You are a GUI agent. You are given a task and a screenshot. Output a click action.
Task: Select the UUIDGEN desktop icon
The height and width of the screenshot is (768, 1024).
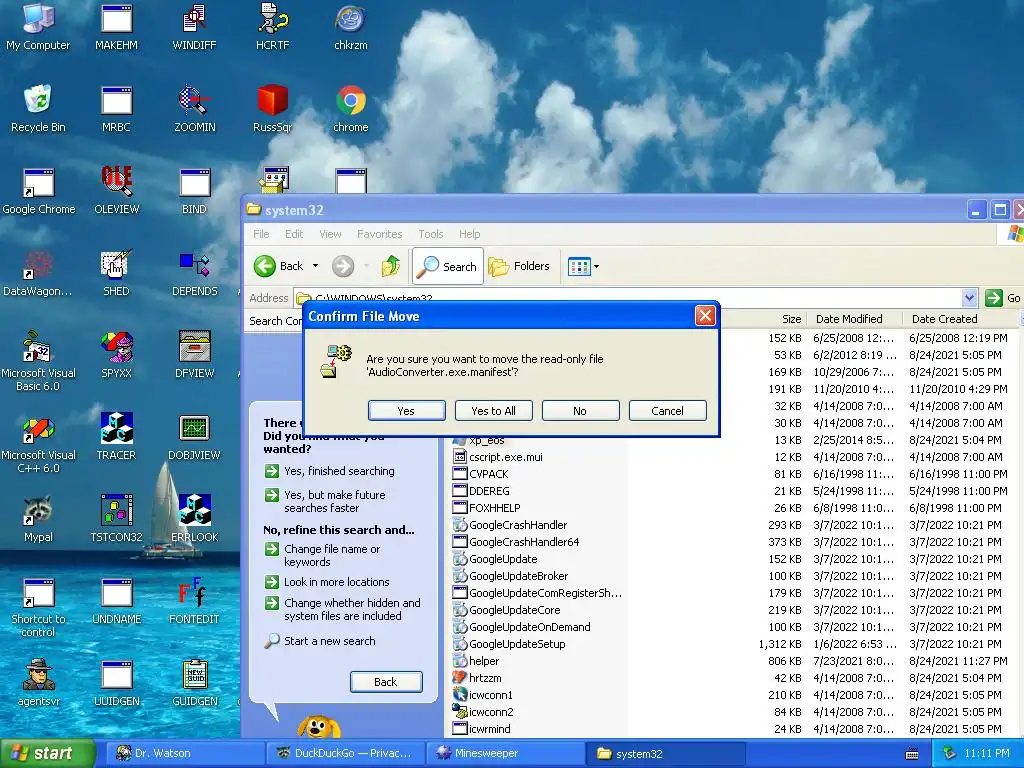coord(116,682)
